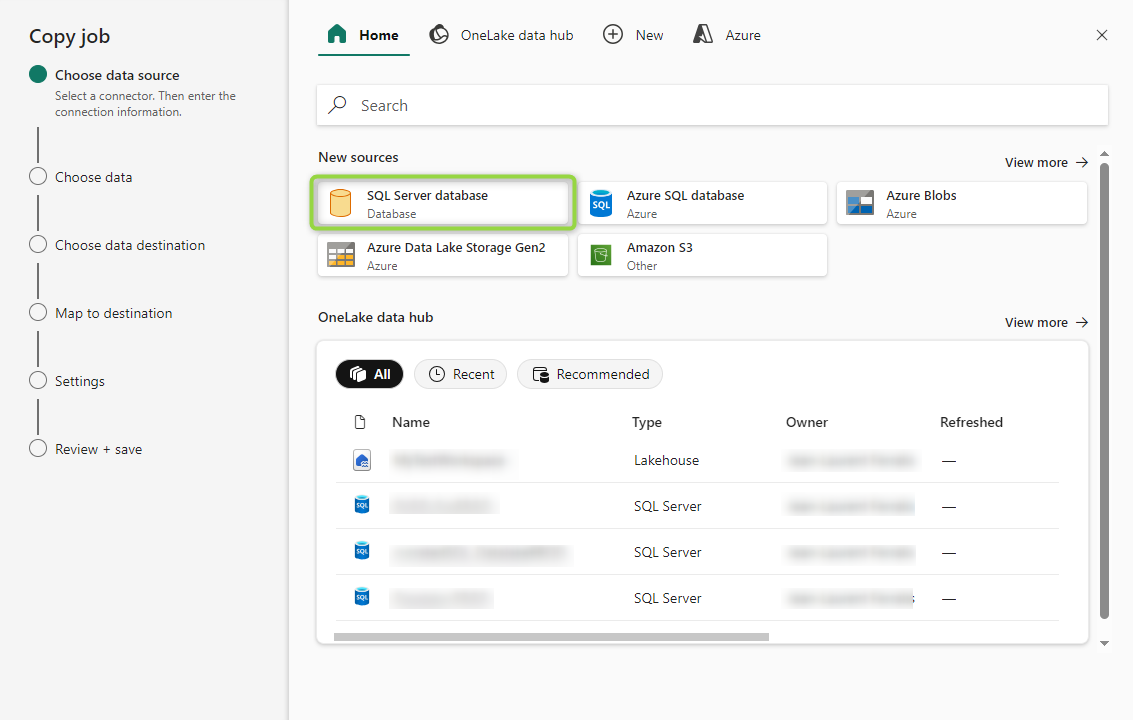Click the Amazon S3 bucket icon

600,255
